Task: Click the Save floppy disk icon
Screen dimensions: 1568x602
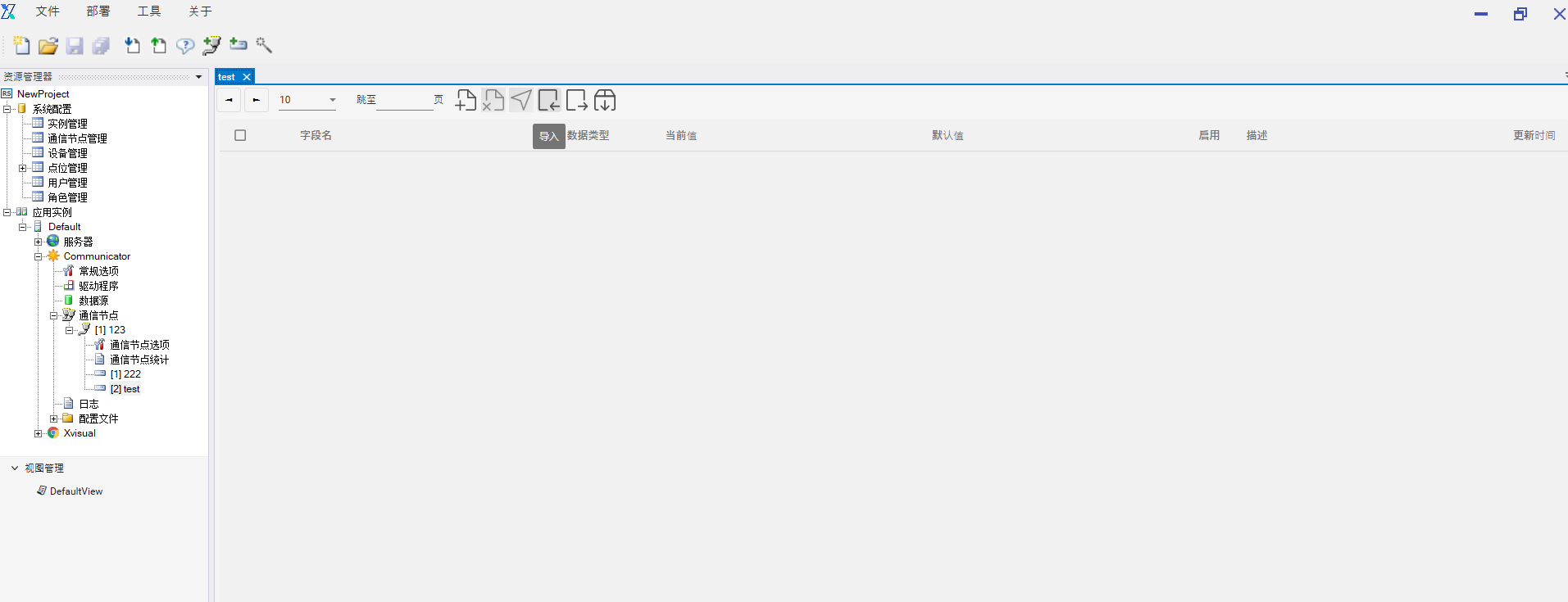Action: click(x=75, y=46)
